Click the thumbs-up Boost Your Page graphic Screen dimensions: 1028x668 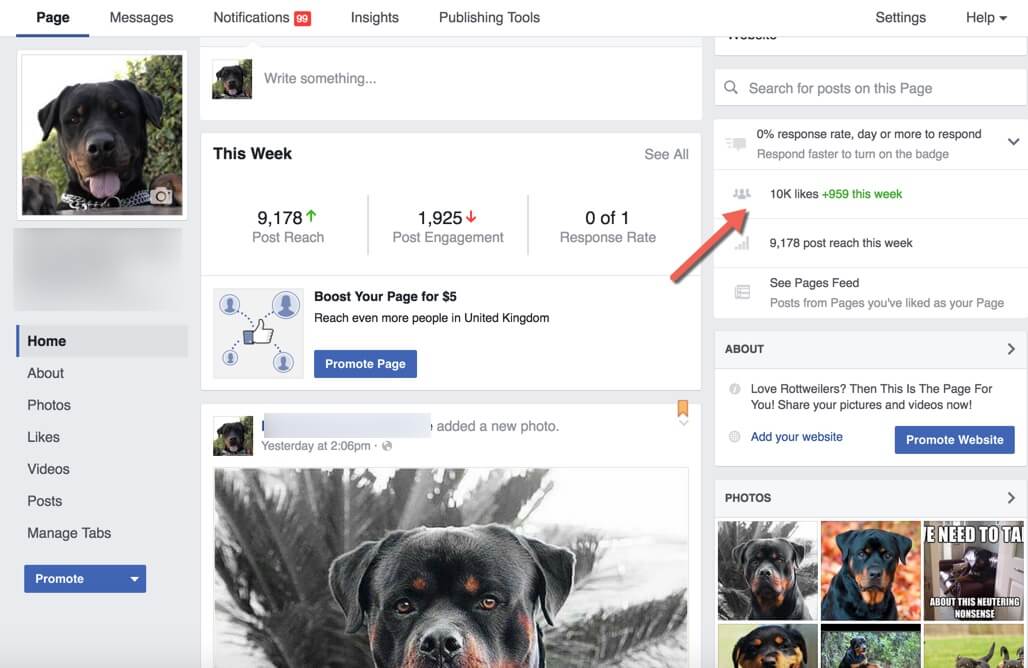coord(258,333)
